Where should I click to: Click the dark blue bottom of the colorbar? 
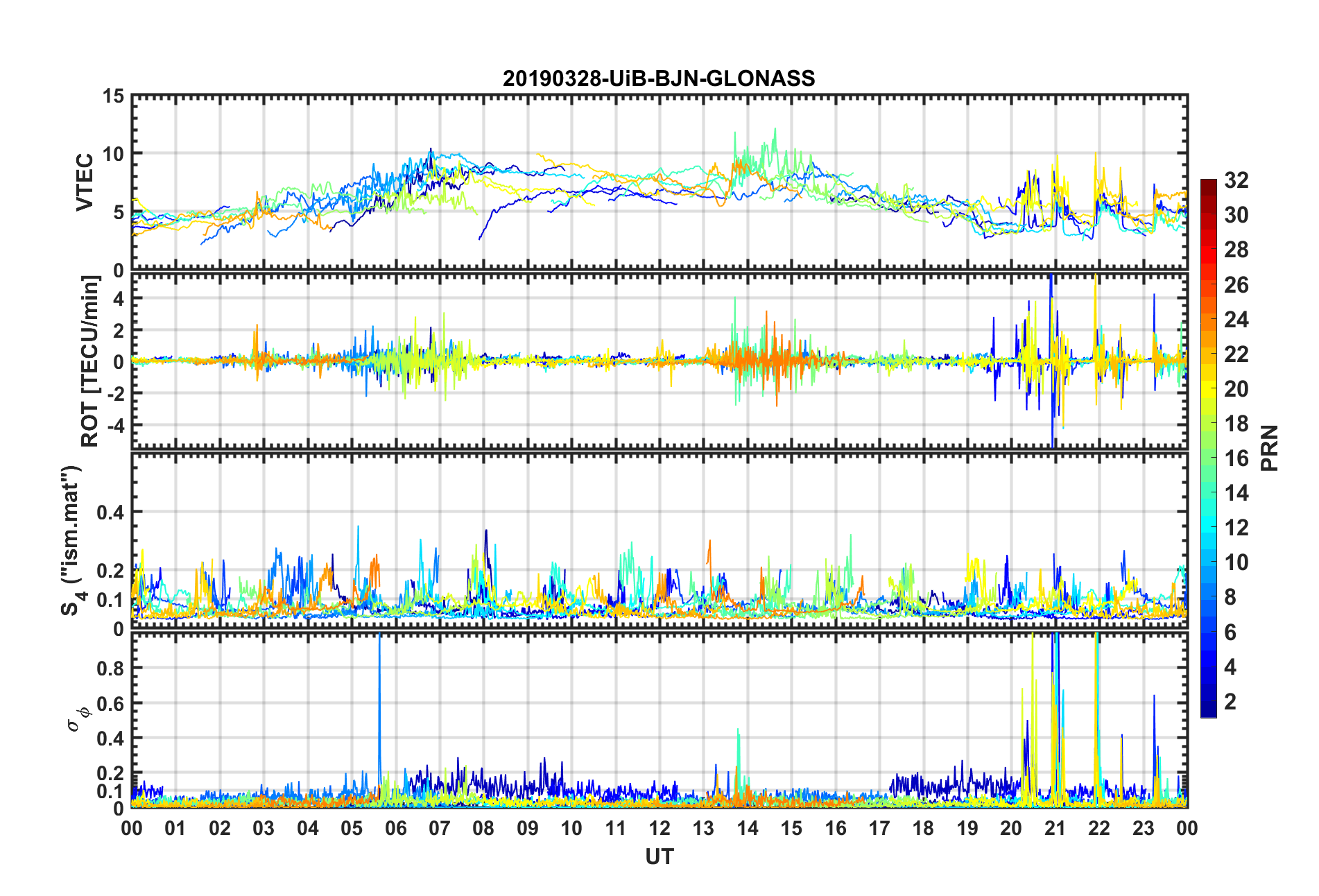[1208, 711]
